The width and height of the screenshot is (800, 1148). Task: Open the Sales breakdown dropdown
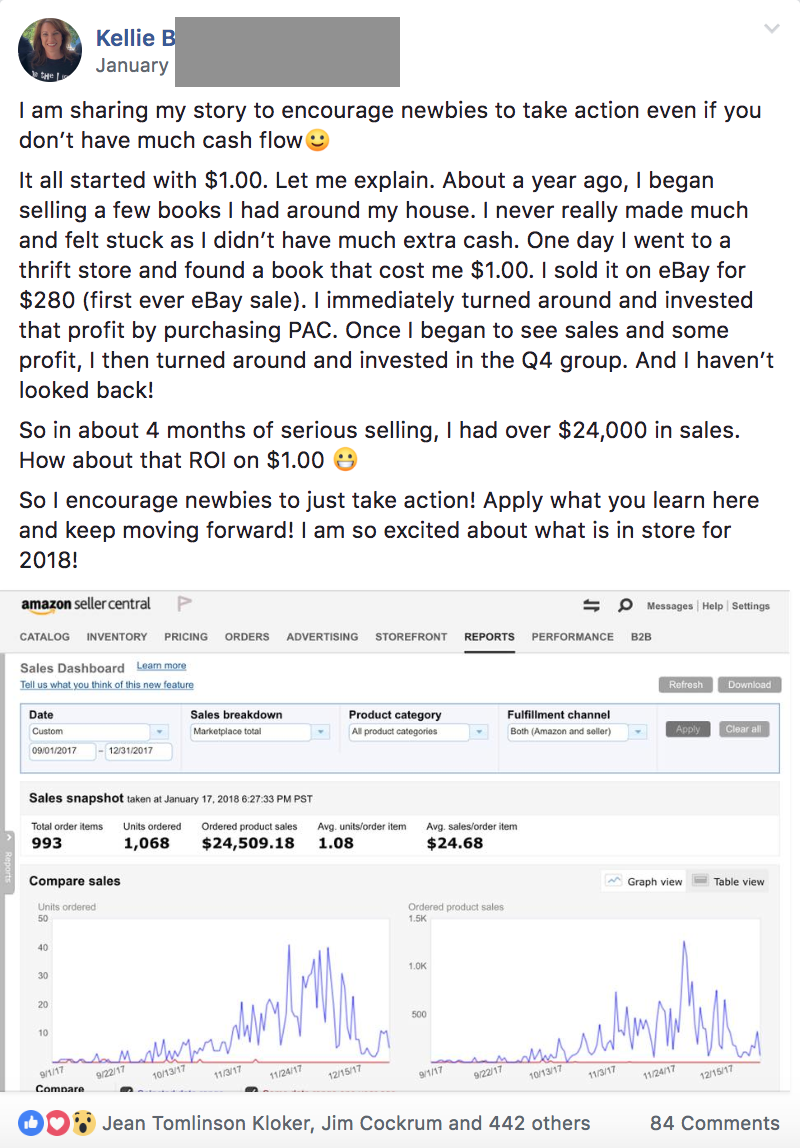click(320, 732)
